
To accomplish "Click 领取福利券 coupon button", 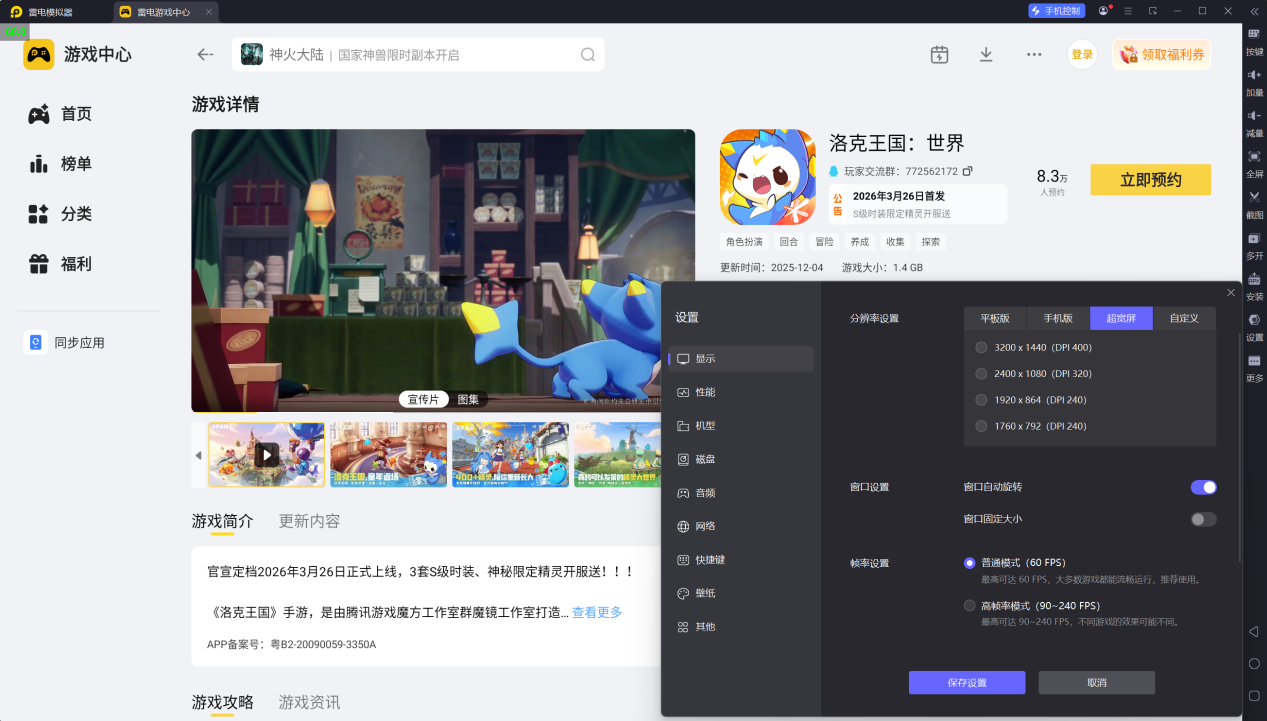I will click(x=1162, y=55).
